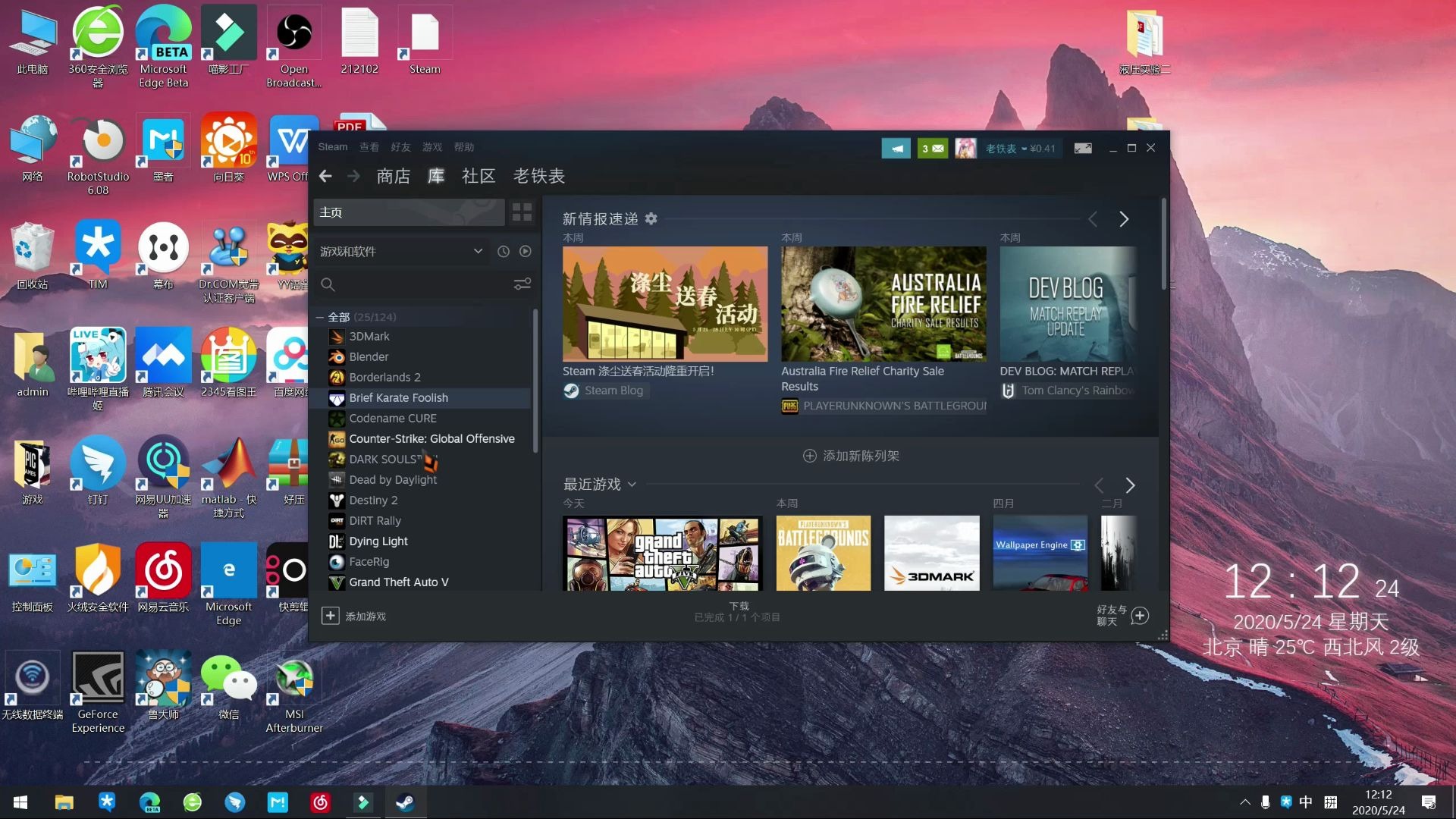1456x819 pixels.
Task: Click the ready-to-play filter icon
Action: coord(525,251)
